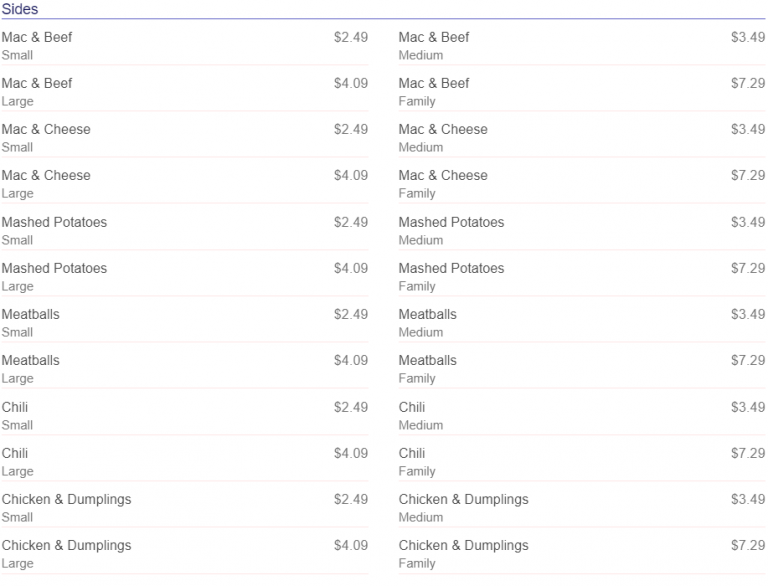Pick the Medium Meatballs item
The width and height of the screenshot is (768, 586).
pos(428,314)
